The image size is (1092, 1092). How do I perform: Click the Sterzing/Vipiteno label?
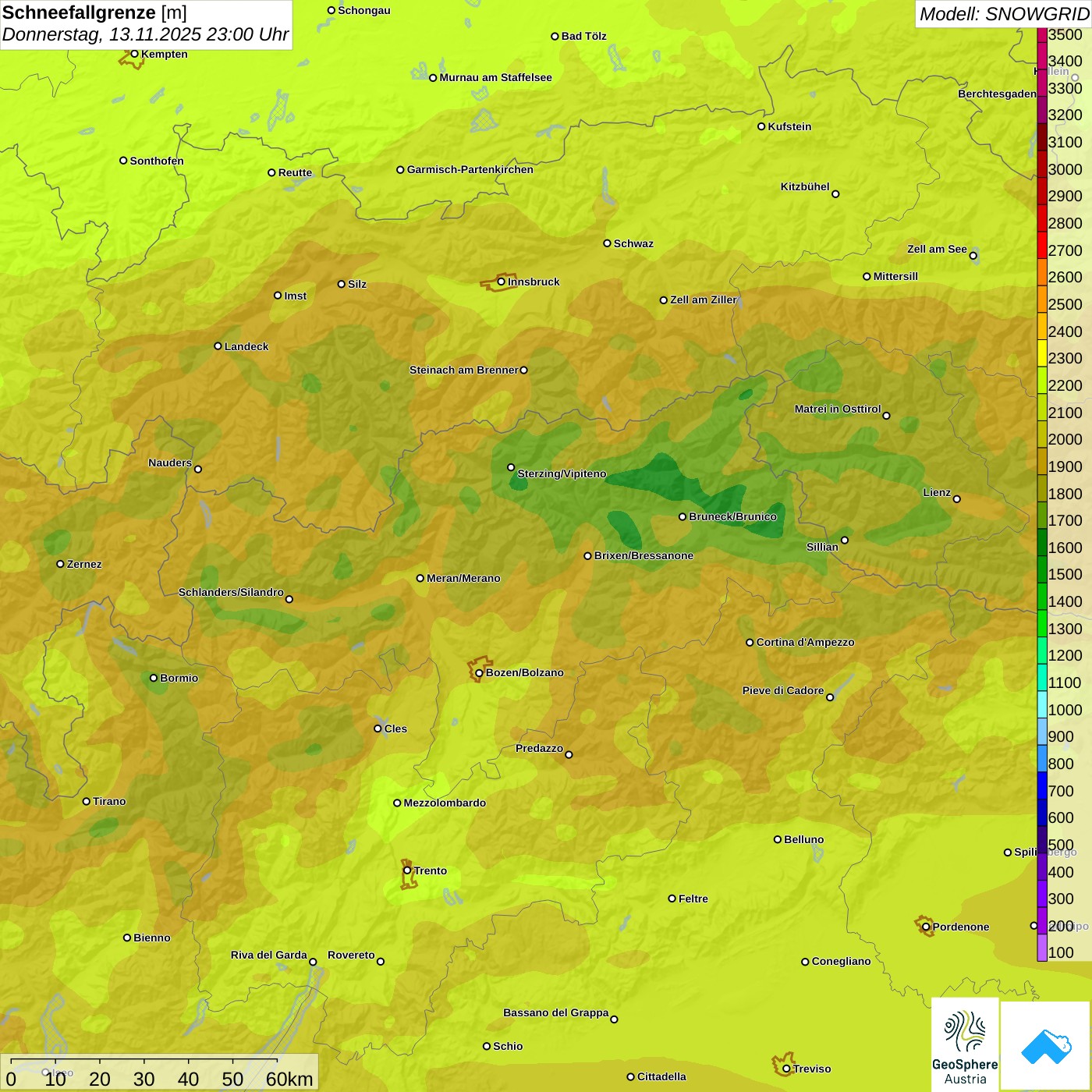point(562,473)
